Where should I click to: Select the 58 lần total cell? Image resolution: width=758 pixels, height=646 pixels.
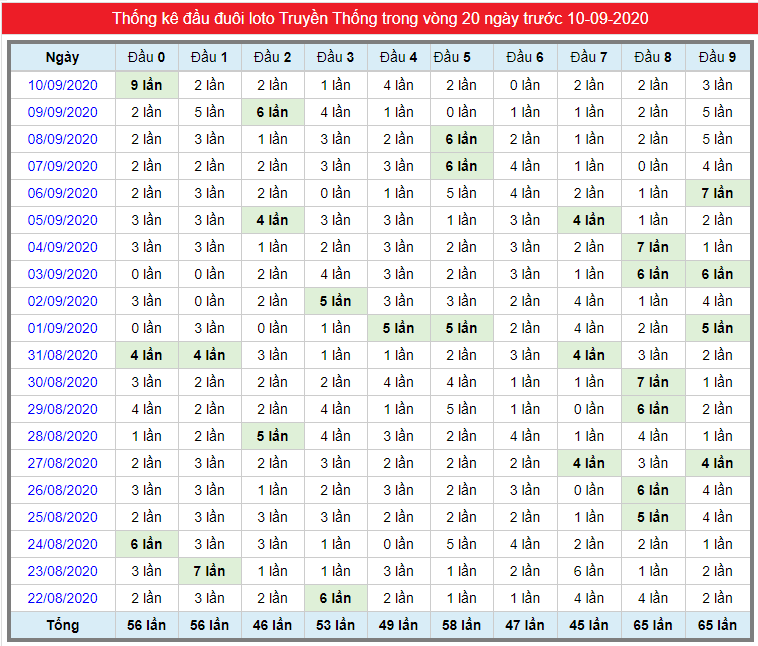click(x=461, y=625)
